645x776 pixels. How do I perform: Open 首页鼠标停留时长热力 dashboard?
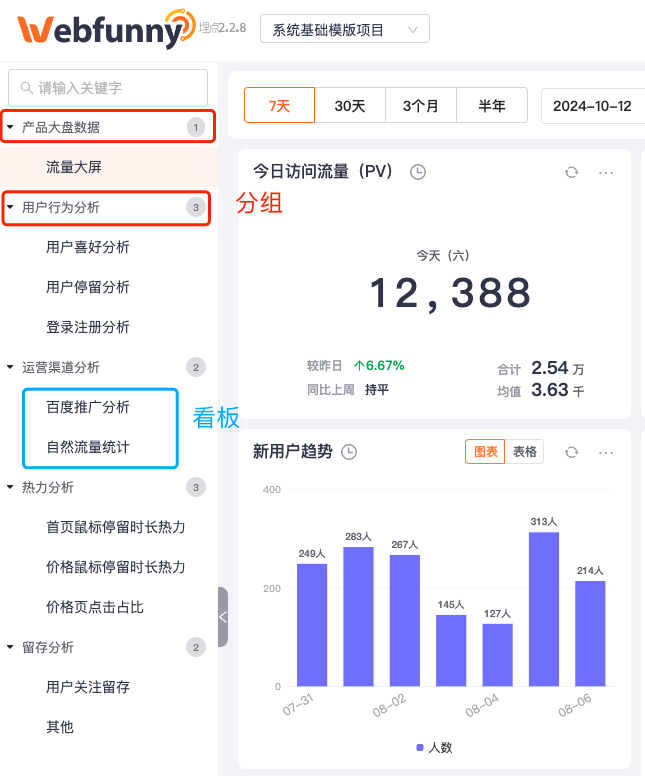tap(115, 527)
